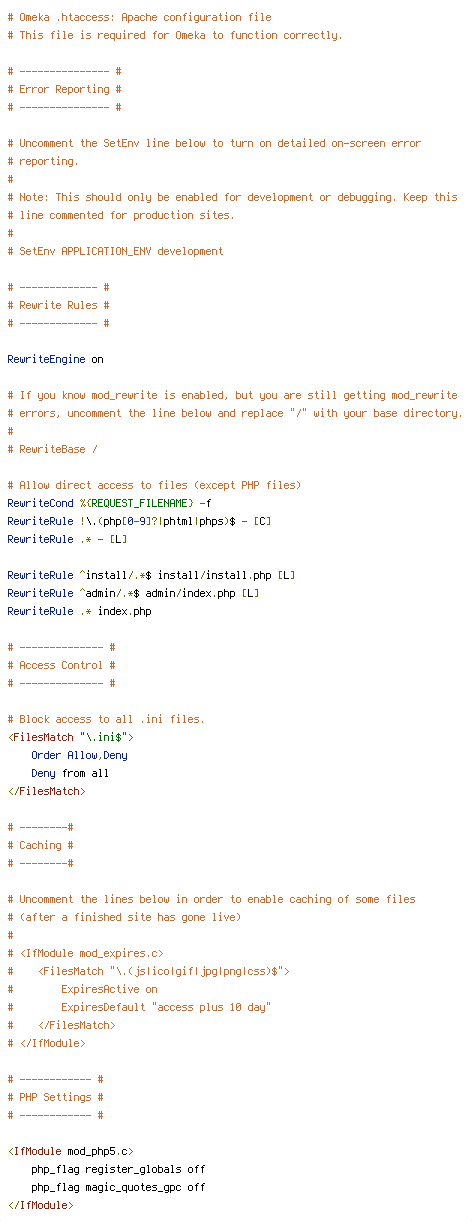Click the RewriteRule with php[0-9] pattern
The image size is (472, 1222).
[139, 521]
